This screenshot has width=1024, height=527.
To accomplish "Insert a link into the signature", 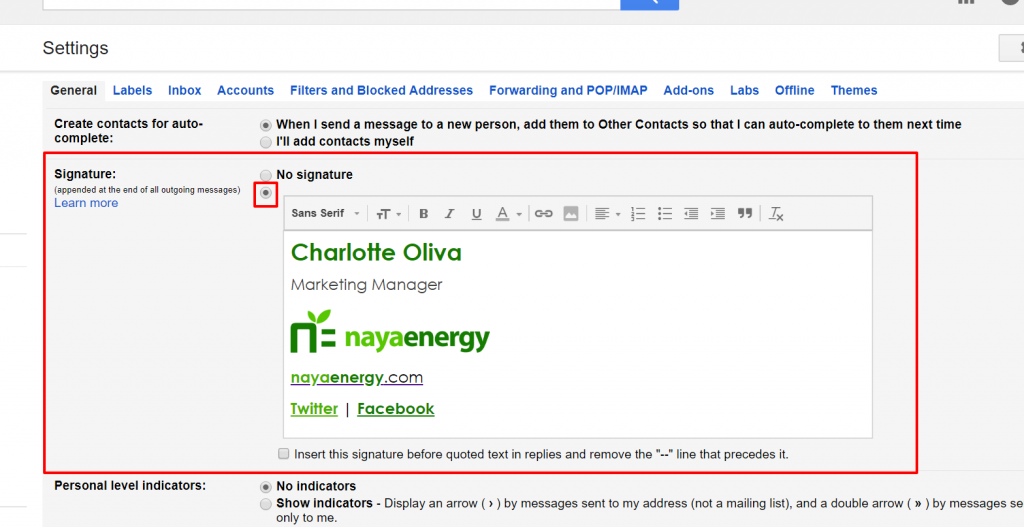I will [543, 214].
